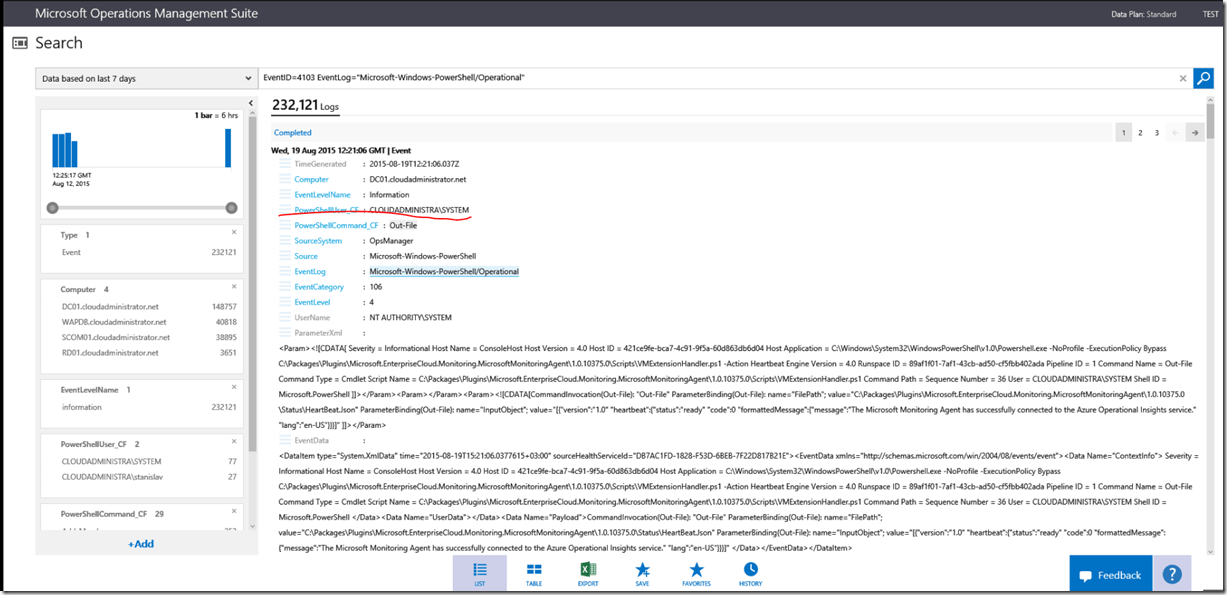Remove the Computer facet filter
The image size is (1227, 595).
pos(233,287)
